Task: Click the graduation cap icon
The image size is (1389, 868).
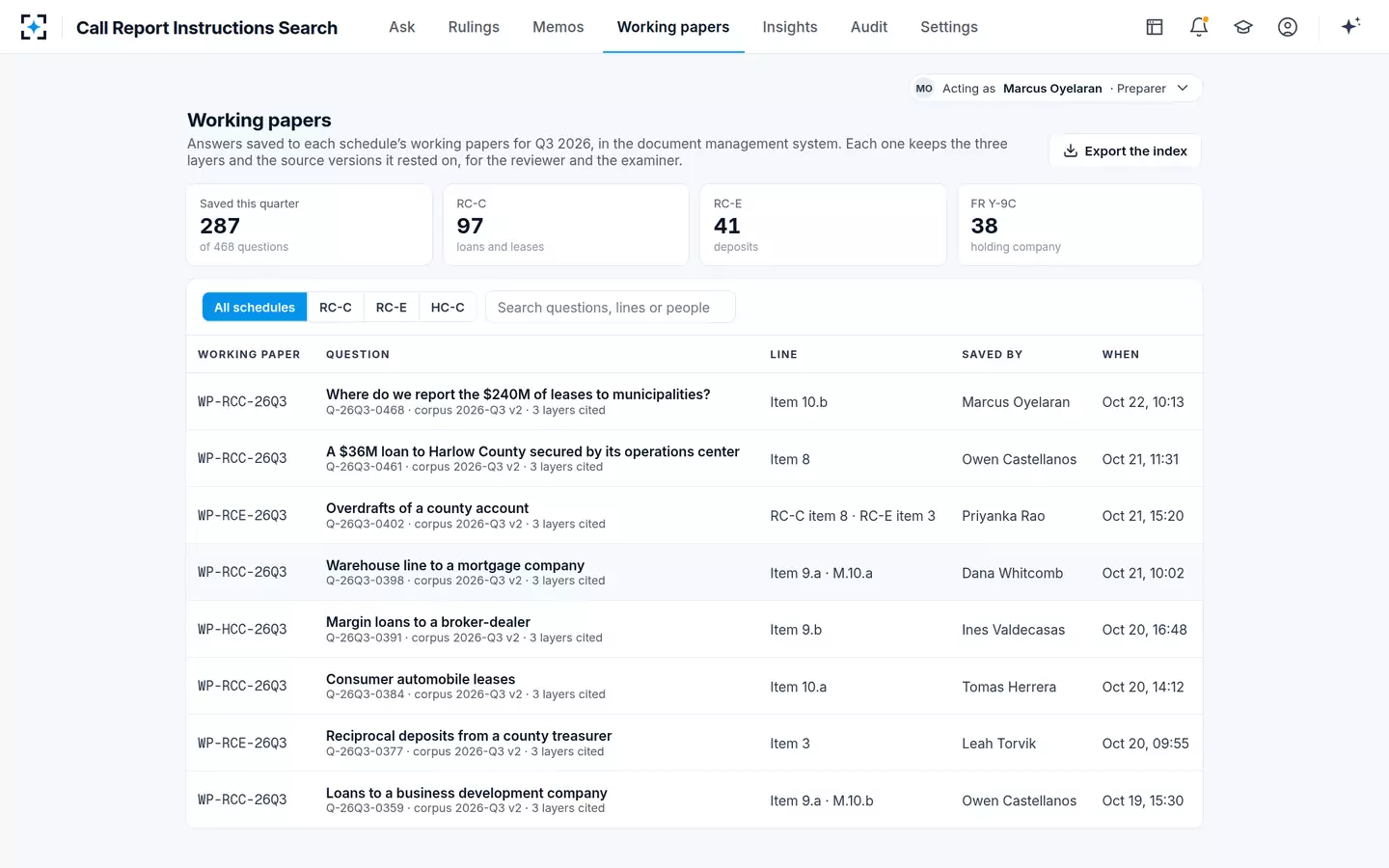Action: tap(1243, 27)
